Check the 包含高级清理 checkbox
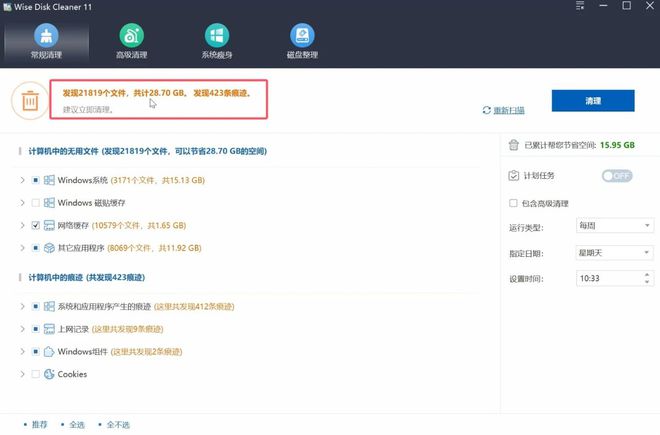This screenshot has width=660, height=435. point(514,204)
